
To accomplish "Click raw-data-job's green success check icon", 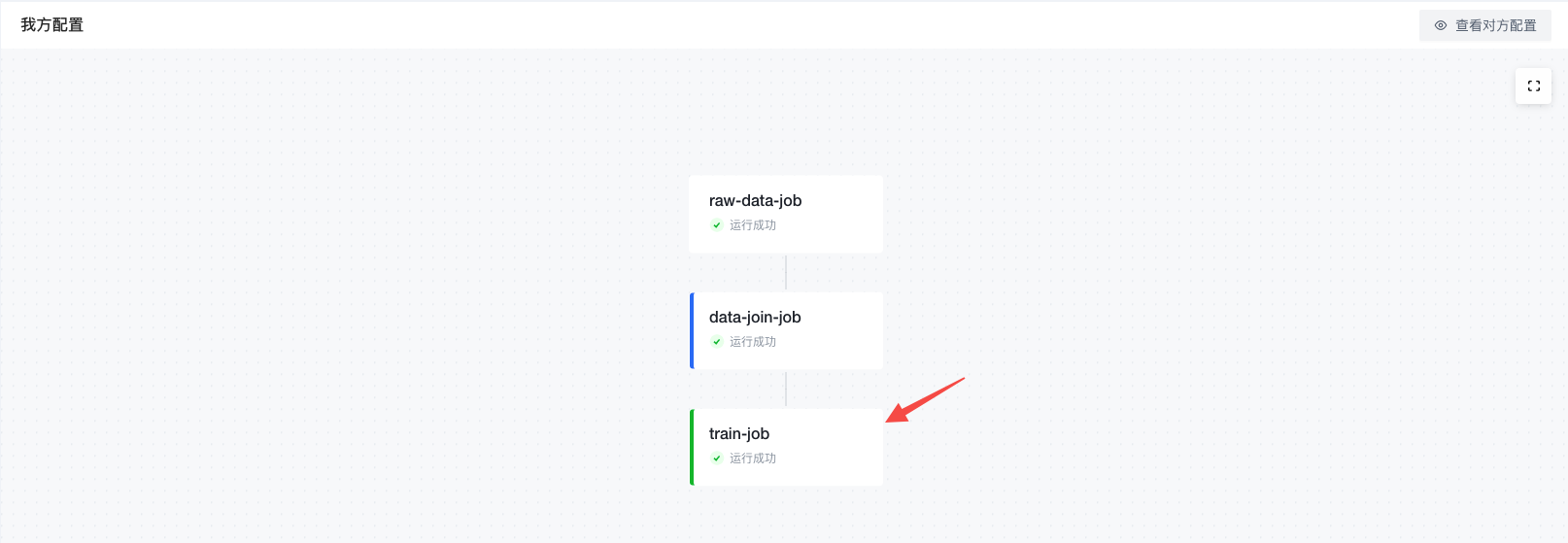I will point(717,225).
